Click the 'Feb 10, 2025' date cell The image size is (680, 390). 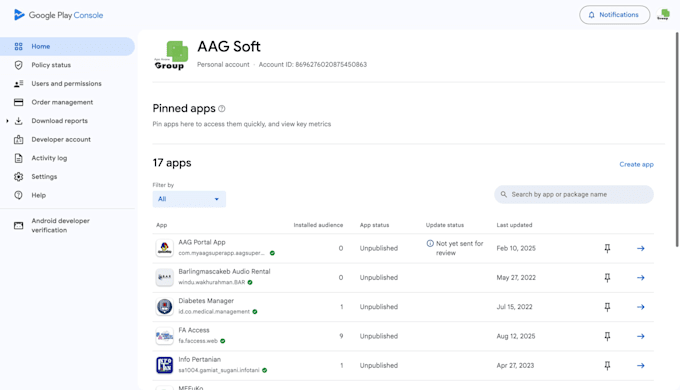(x=516, y=249)
